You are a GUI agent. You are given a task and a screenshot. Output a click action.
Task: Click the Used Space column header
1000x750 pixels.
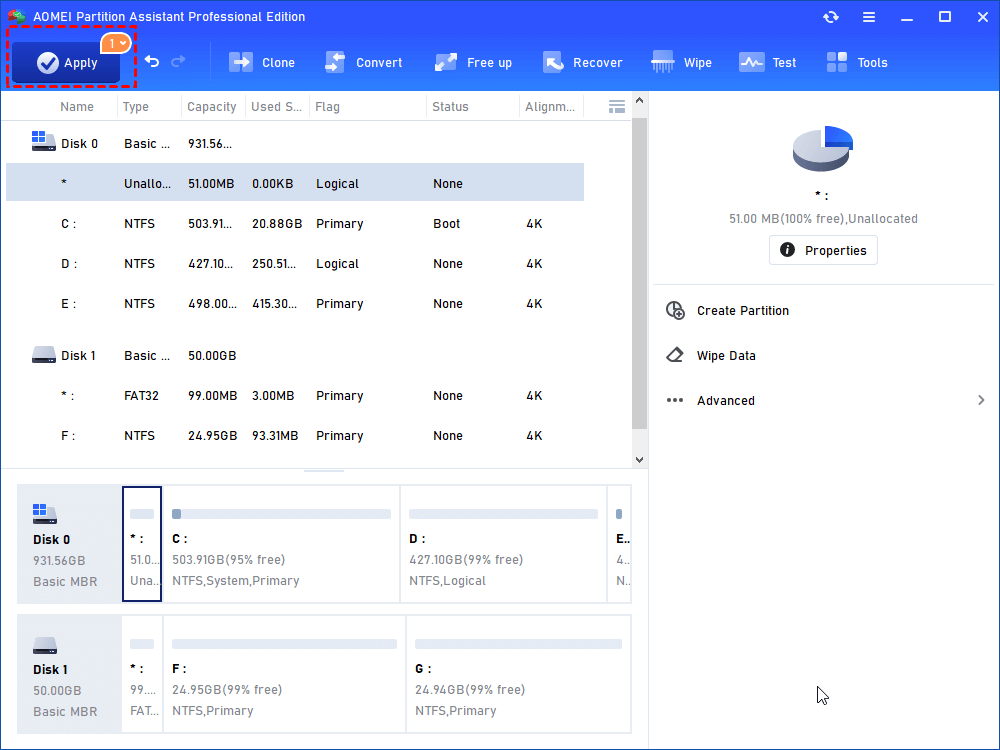(276, 107)
